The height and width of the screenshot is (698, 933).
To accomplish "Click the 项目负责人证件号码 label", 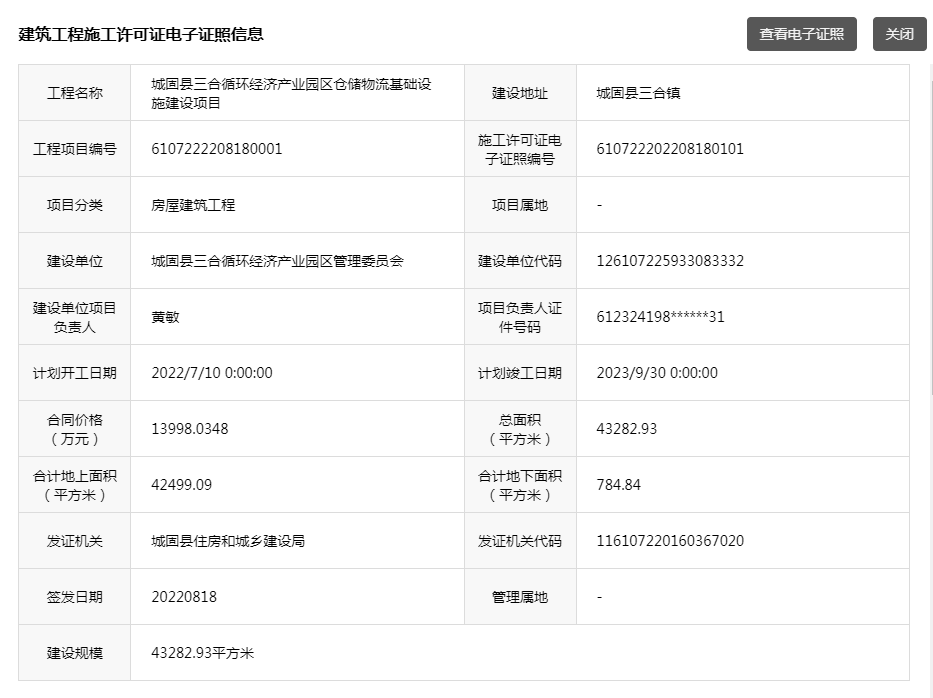I will coord(520,317).
